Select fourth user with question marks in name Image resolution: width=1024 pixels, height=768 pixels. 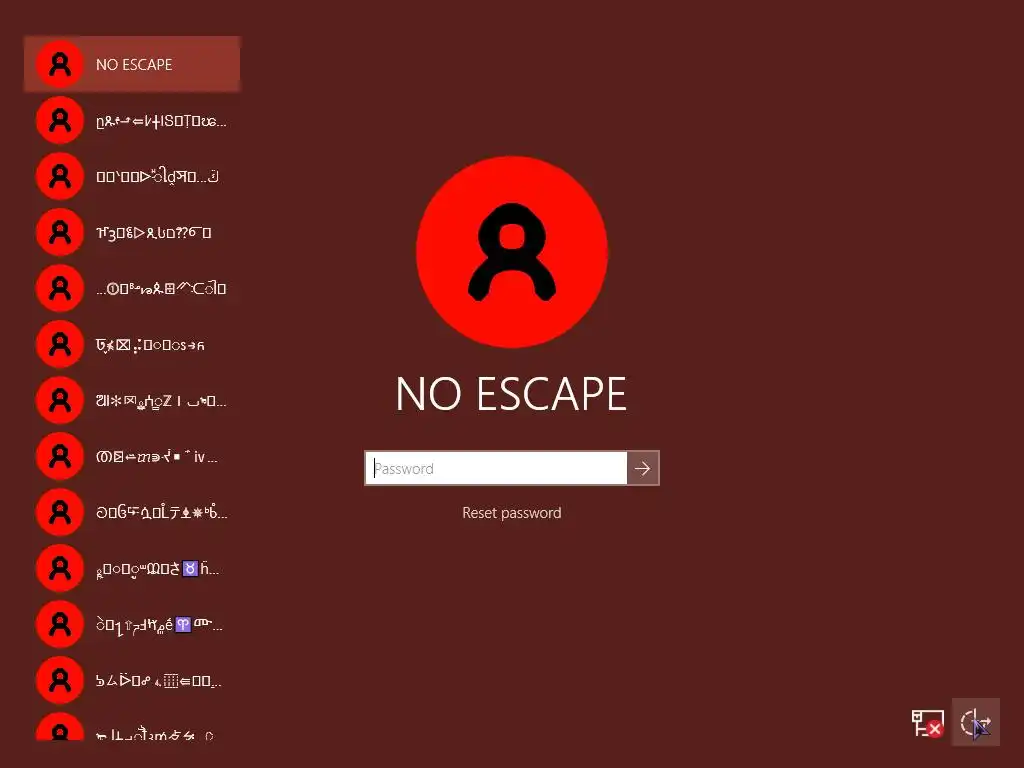point(132,232)
